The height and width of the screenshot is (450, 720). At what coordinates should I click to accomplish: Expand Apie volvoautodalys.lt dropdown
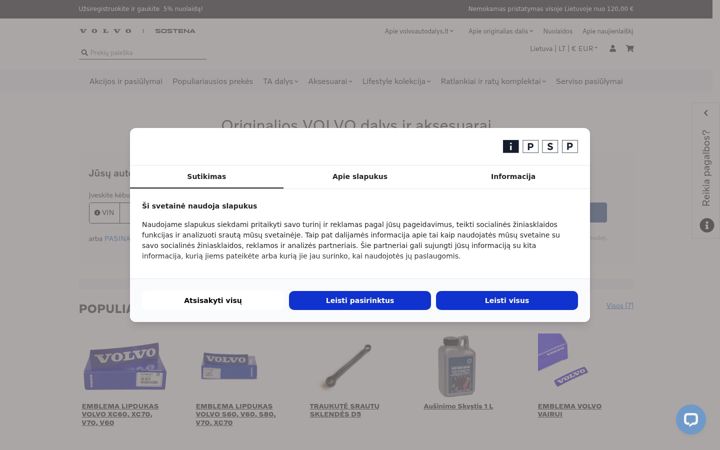419,31
